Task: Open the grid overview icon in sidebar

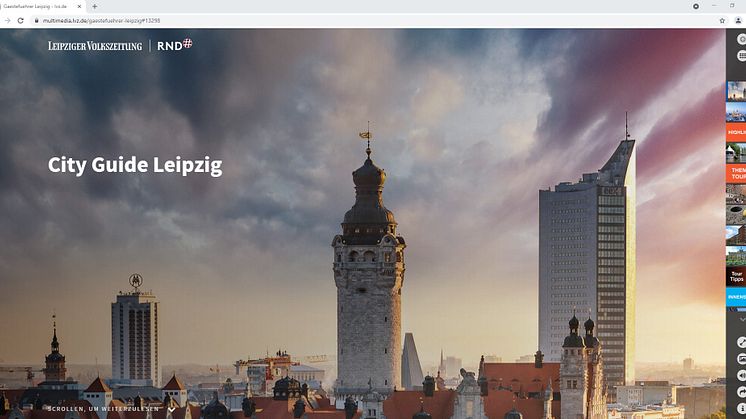Action: 741,56
